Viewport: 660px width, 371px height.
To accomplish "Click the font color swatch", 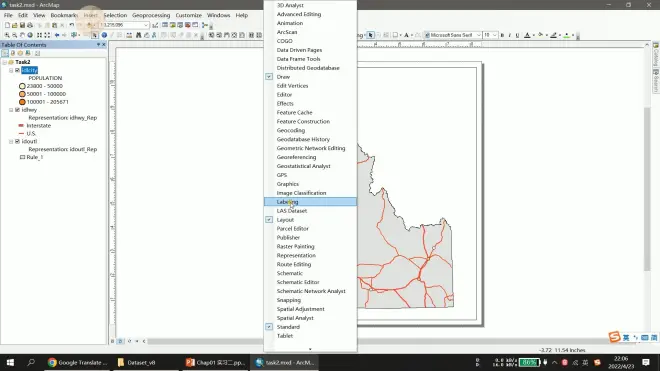I will tap(527, 35).
